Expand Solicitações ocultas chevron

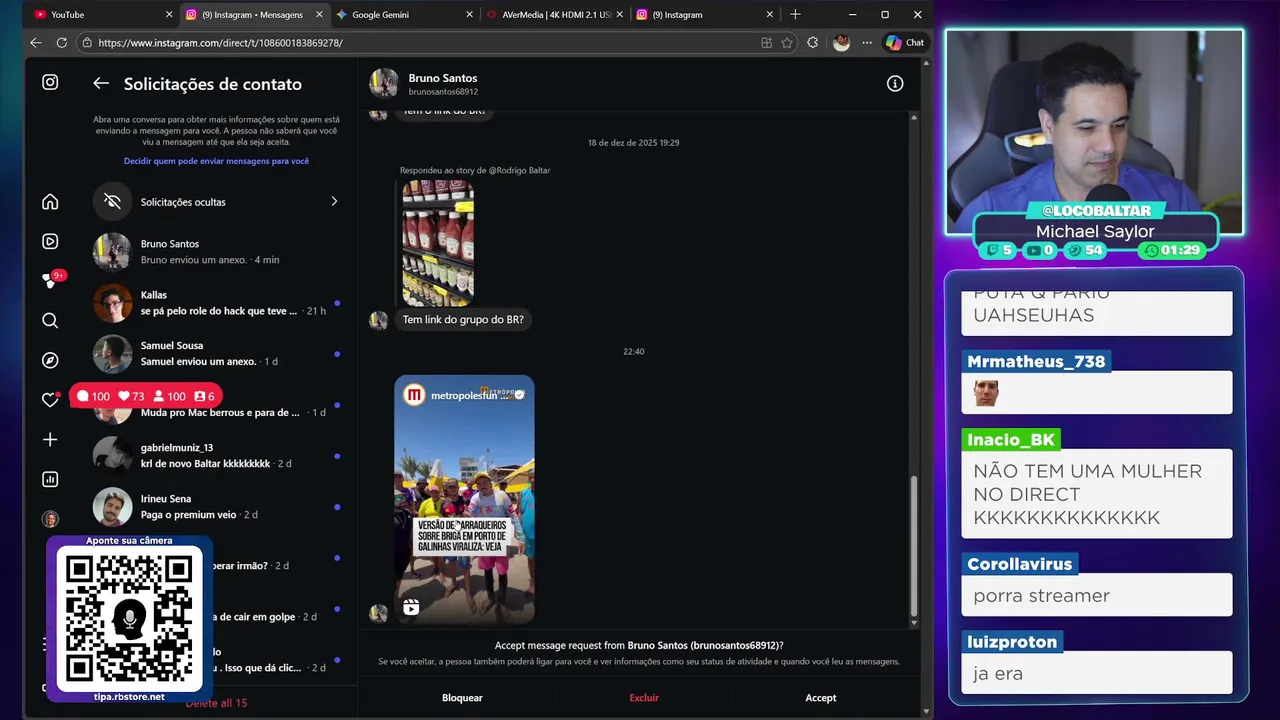point(334,201)
